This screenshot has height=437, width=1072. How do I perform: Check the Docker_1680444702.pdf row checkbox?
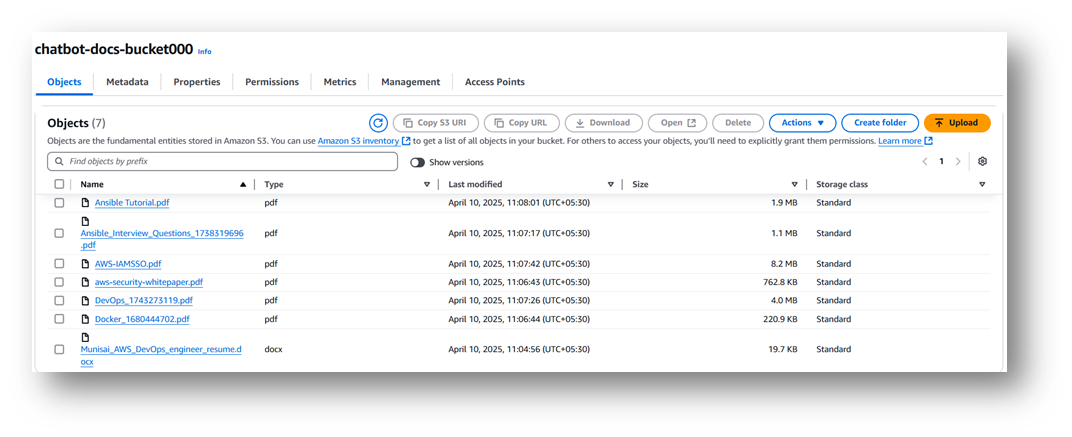[59, 319]
